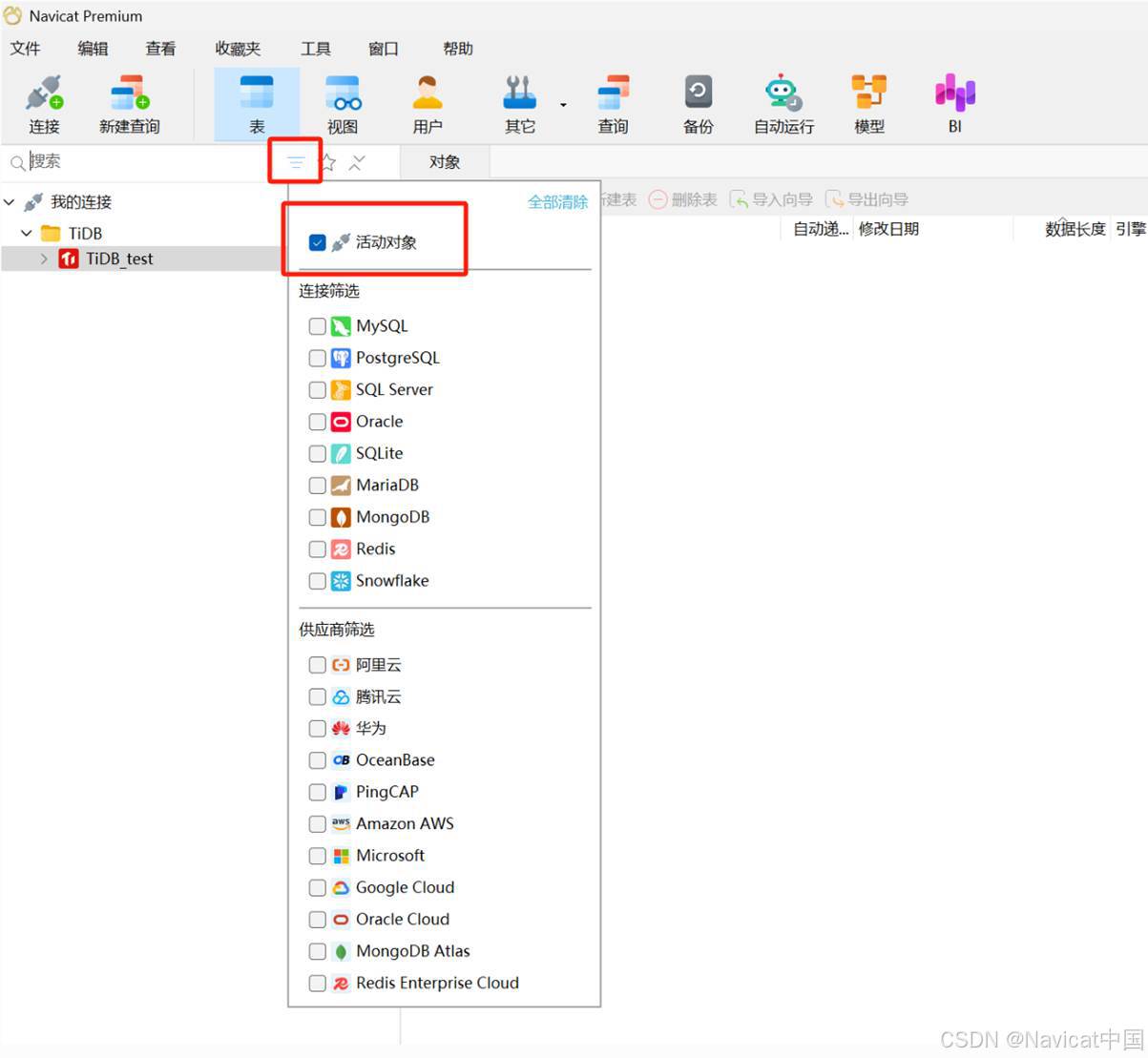The image size is (1148, 1058).
Task: Select the Table toolbar icon
Action: 257,93
